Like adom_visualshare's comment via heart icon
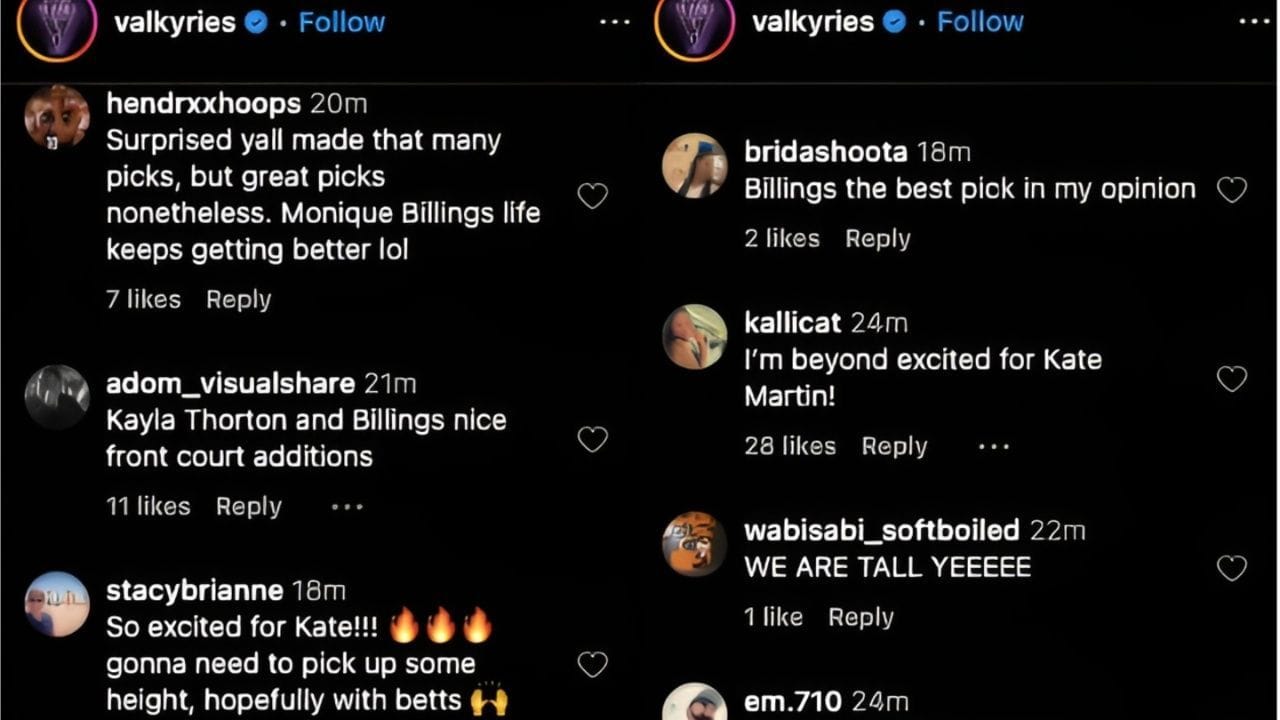 [x=592, y=439]
